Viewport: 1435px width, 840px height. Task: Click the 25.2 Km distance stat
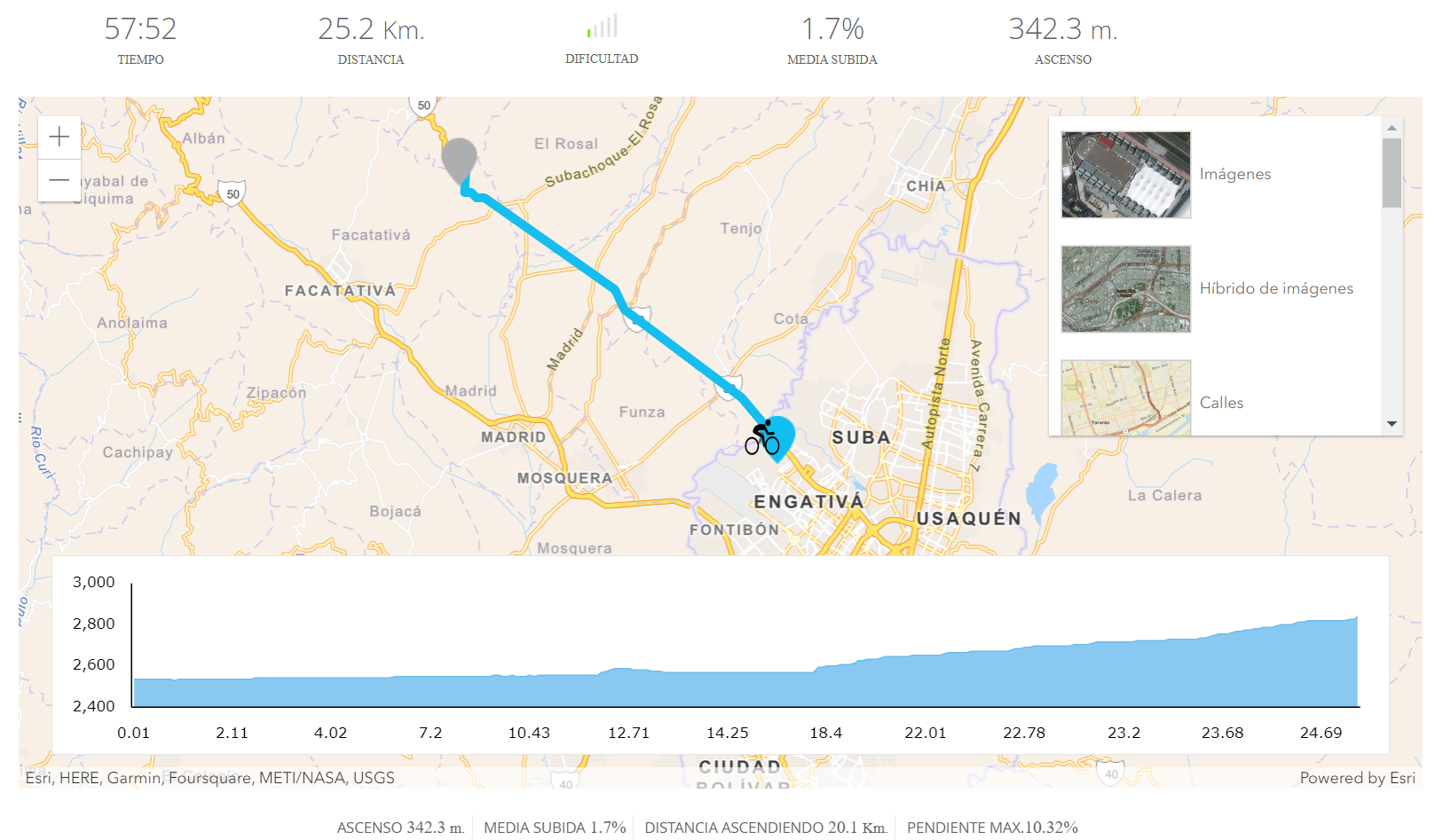[371, 30]
